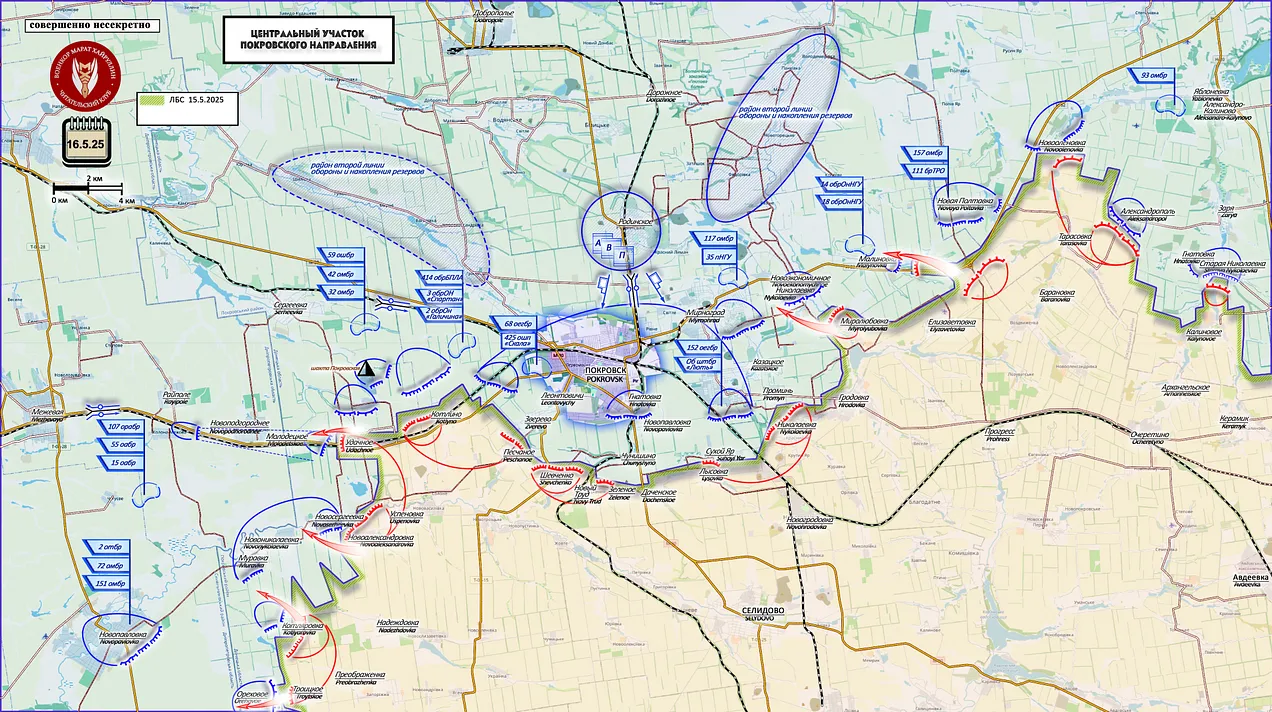Click the box marked А near Родинское

[x=598, y=243]
